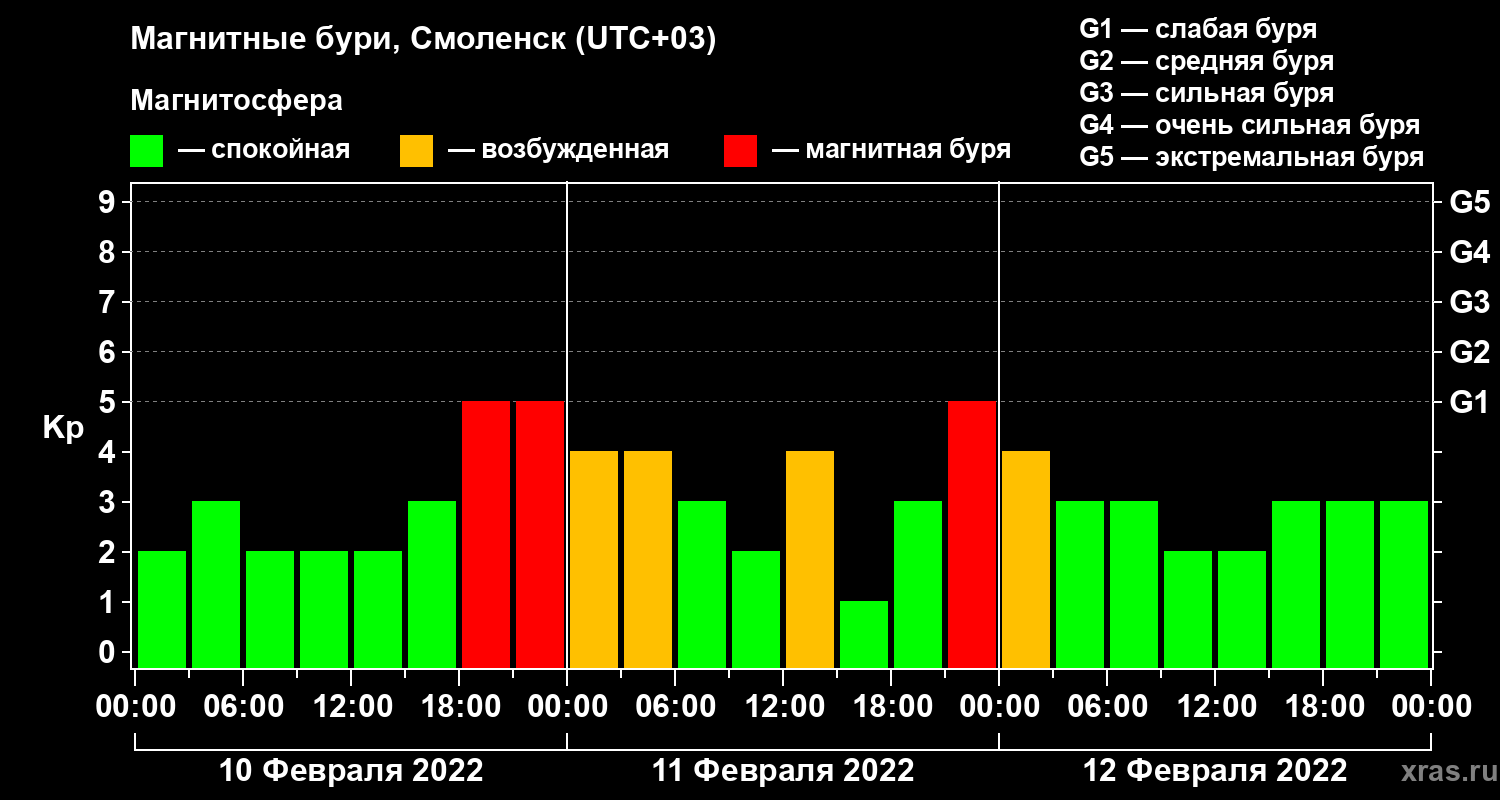Click the green bar at 18:00 on 11 Февраля
The width and height of the screenshot is (1500, 800).
pyautogui.click(x=918, y=584)
